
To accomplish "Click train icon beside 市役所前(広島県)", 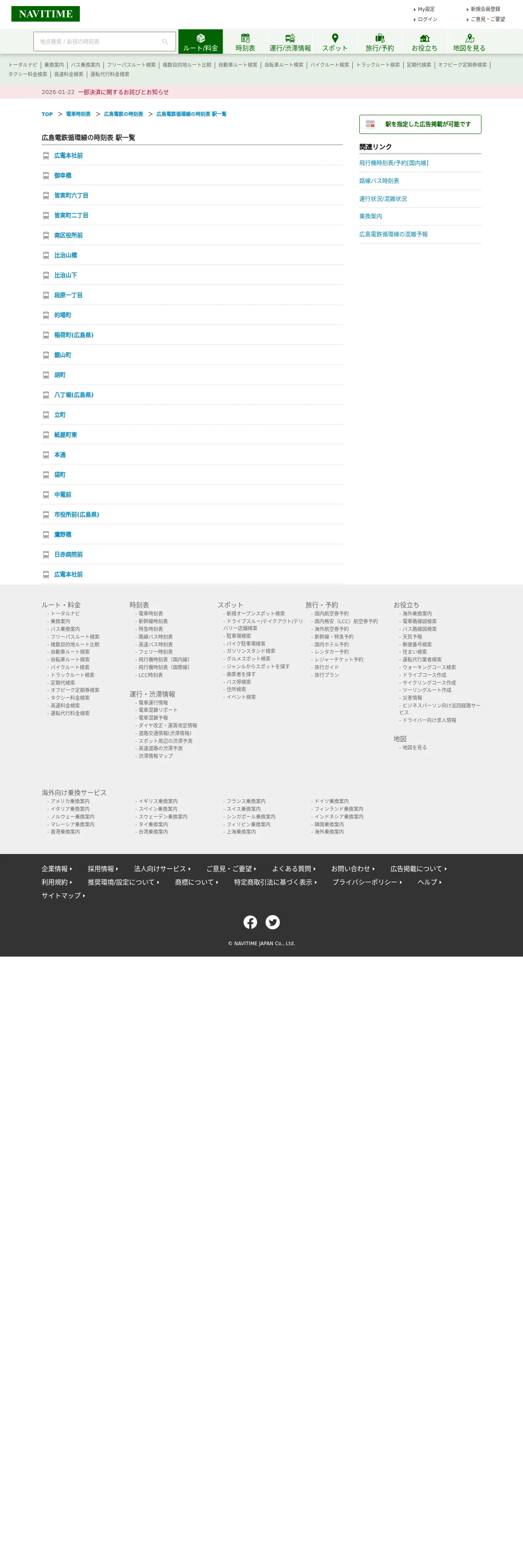I will 46,515.
